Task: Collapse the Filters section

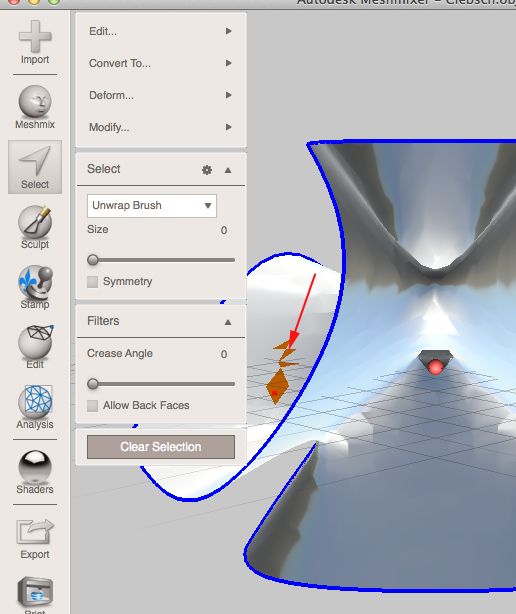Action: (x=228, y=322)
